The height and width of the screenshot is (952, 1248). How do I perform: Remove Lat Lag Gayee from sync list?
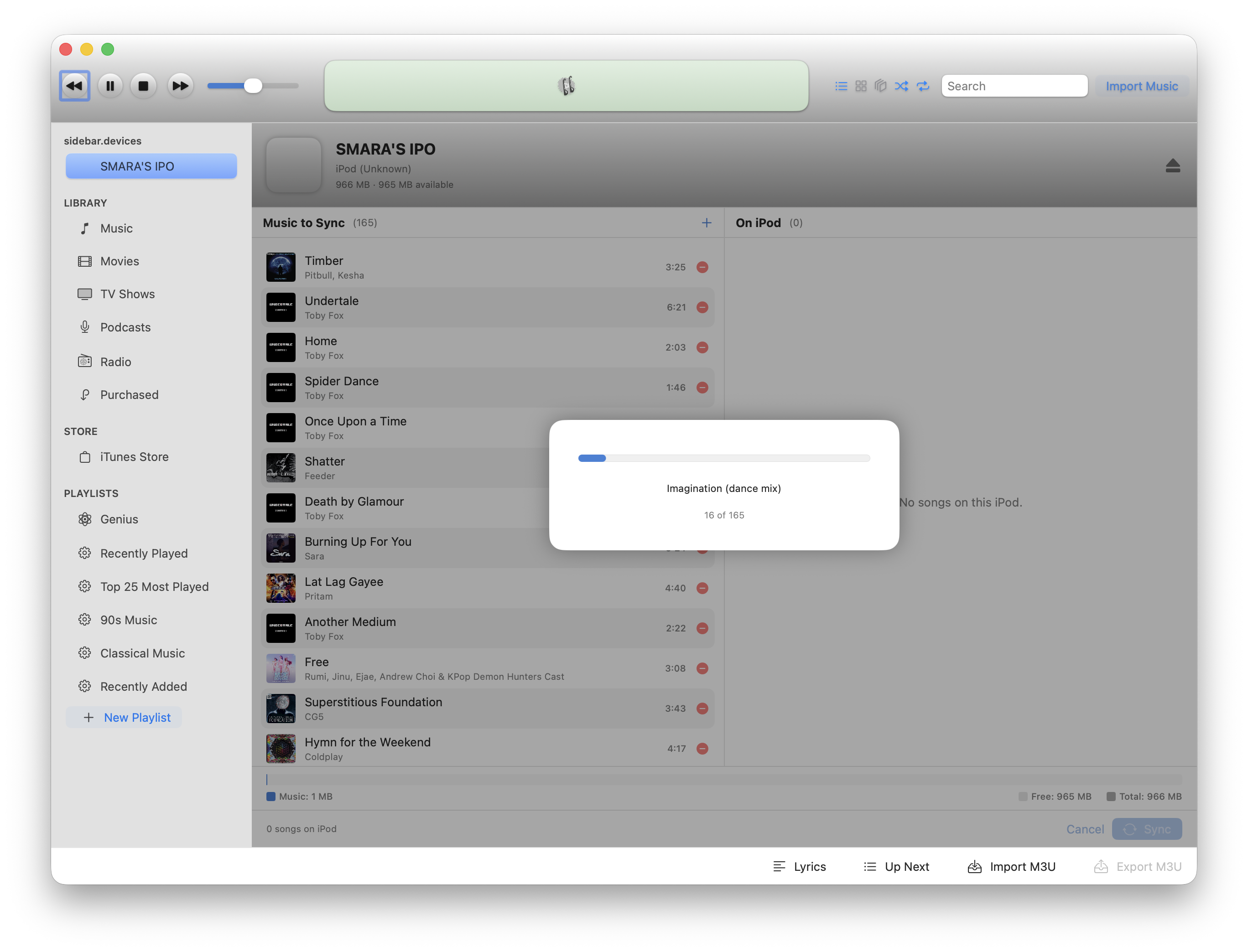(x=702, y=588)
